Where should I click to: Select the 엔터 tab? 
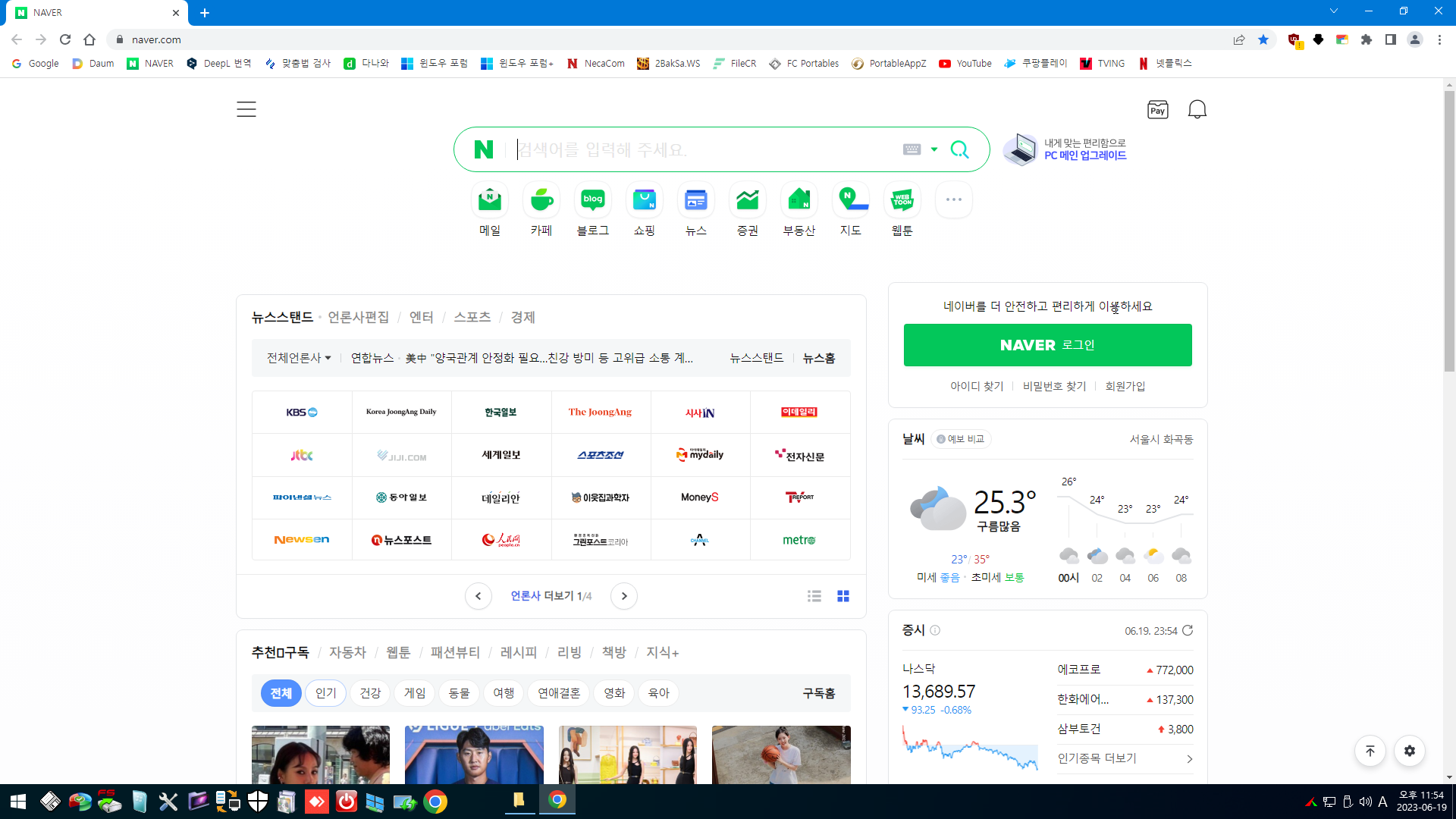422,317
